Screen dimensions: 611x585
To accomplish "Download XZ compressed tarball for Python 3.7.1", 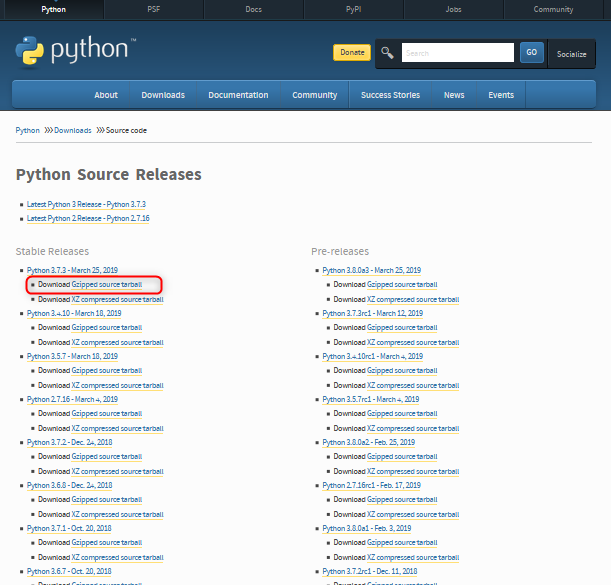I will tap(117, 558).
